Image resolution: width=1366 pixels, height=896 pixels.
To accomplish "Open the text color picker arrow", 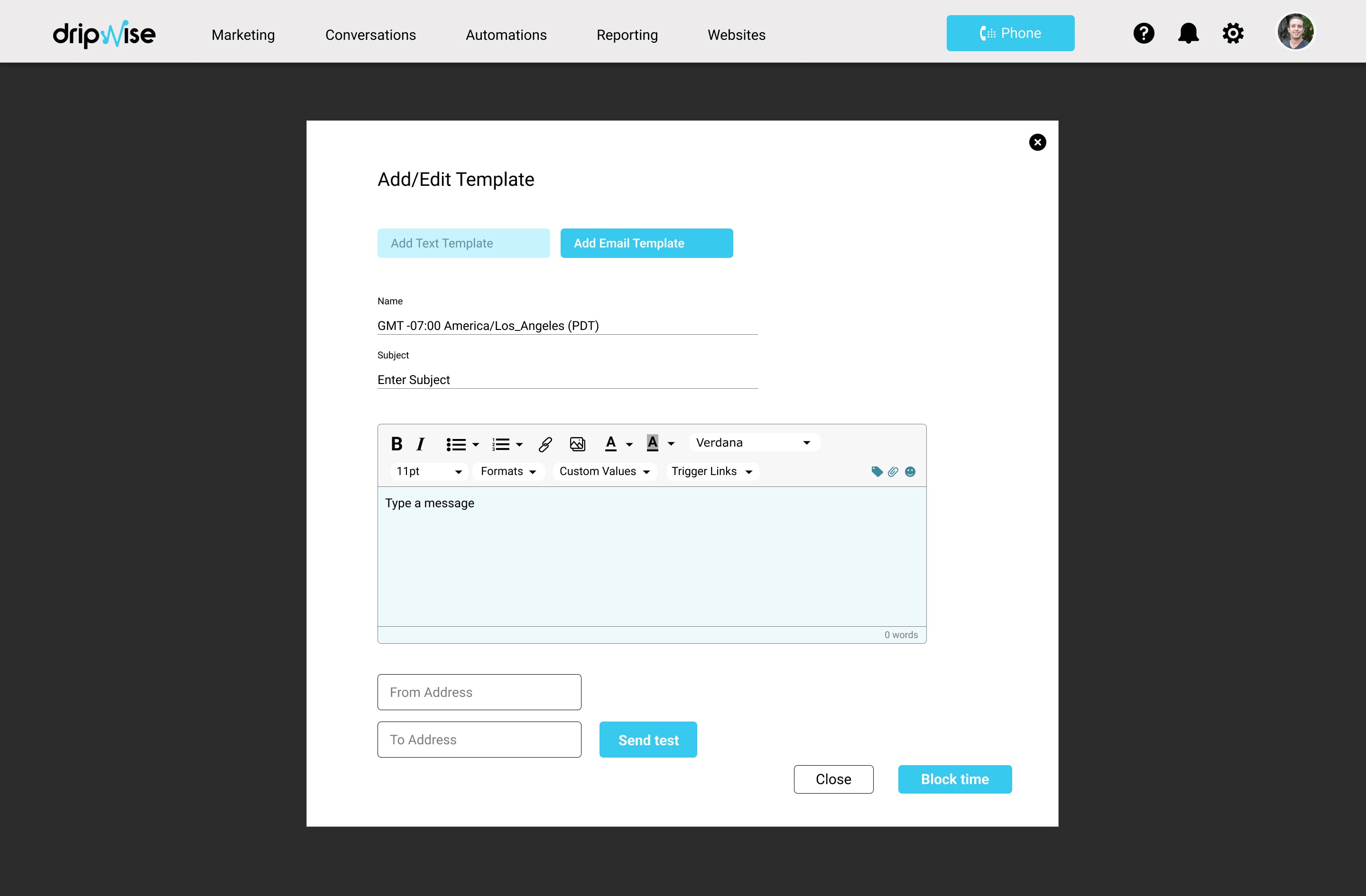I will coord(629,445).
